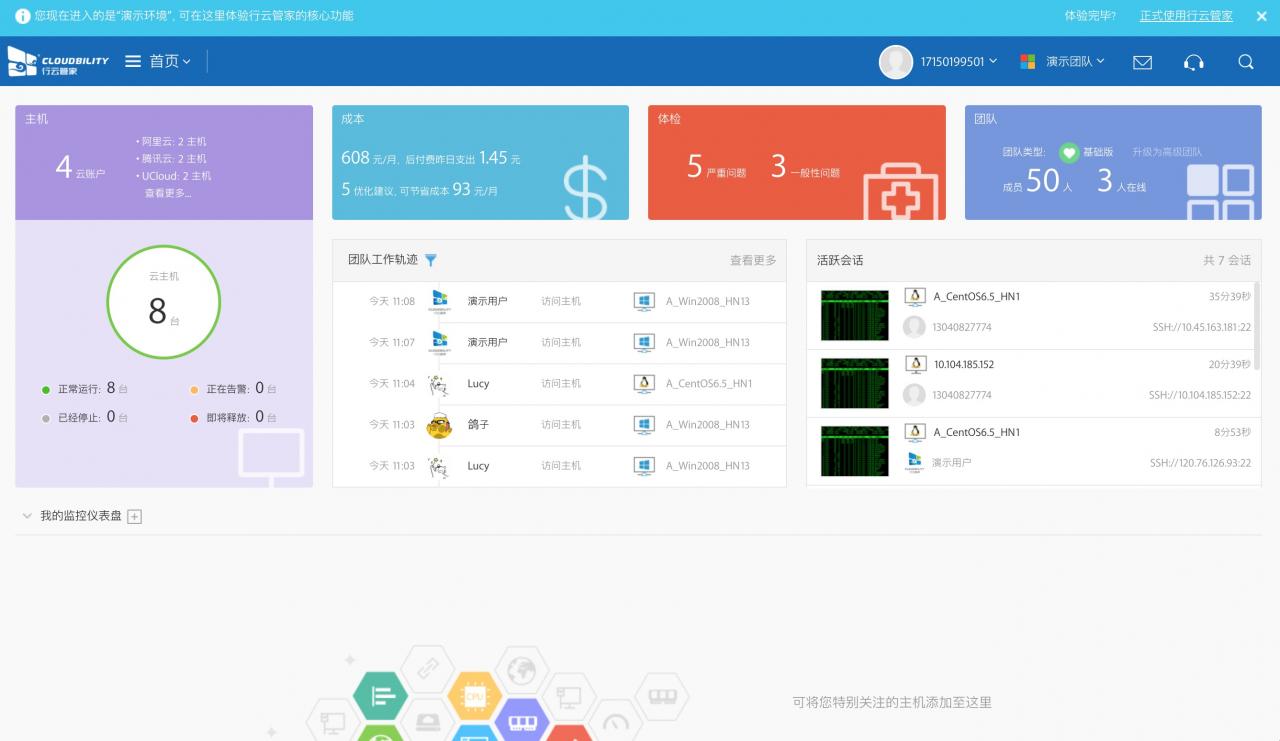Open the 首页 navigation dropdown menu

point(159,62)
